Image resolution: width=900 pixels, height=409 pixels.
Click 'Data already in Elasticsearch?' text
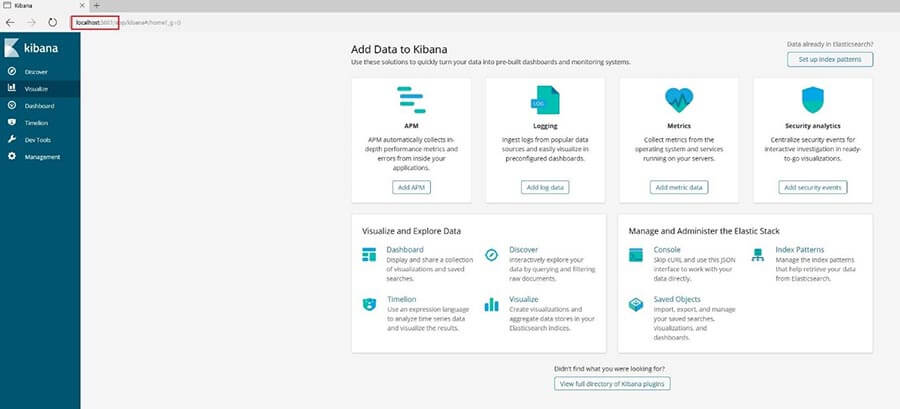click(830, 44)
